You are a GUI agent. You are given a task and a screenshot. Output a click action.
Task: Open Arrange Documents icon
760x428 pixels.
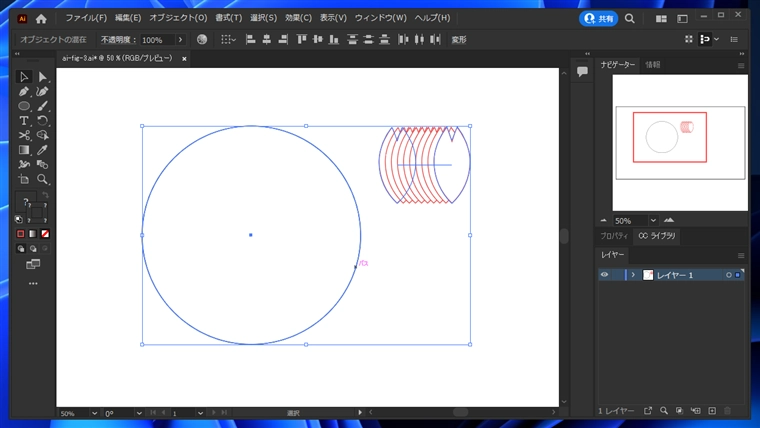[x=661, y=18]
